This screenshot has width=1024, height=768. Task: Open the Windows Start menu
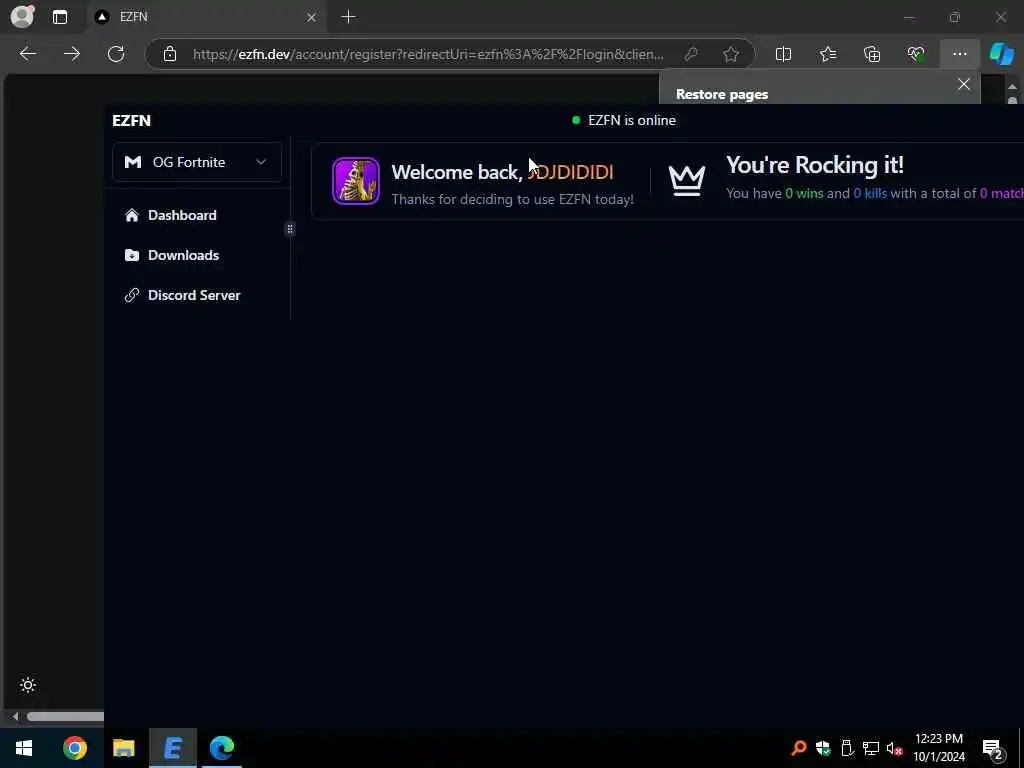tap(24, 748)
